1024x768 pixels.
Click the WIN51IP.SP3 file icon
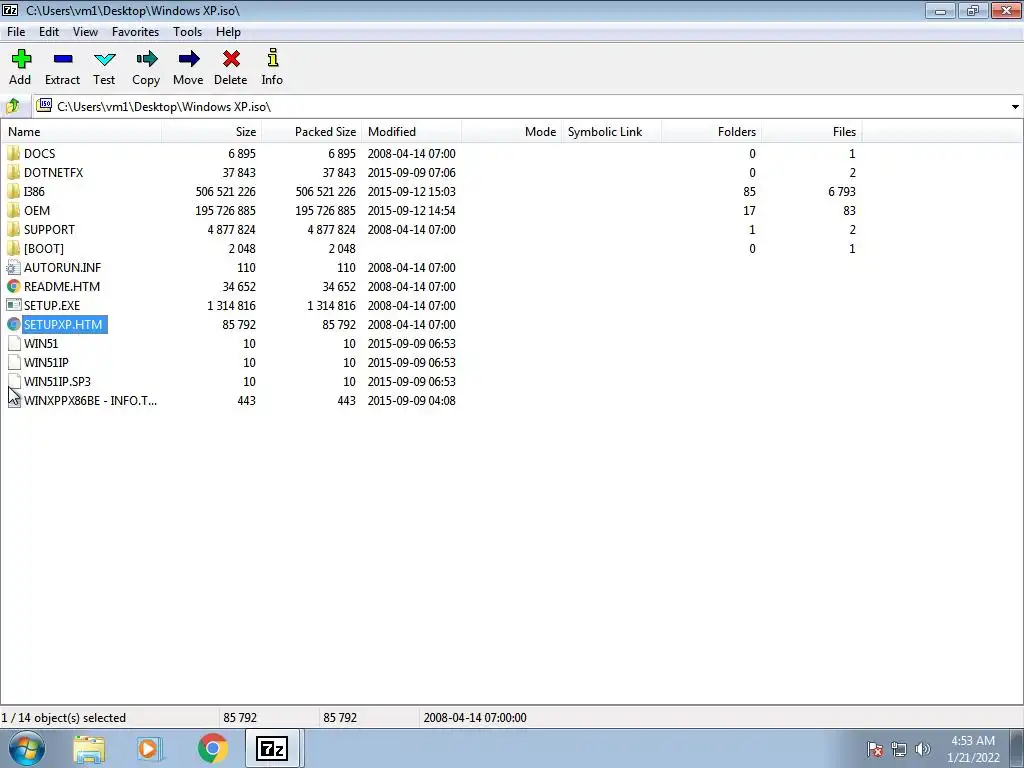pos(14,381)
